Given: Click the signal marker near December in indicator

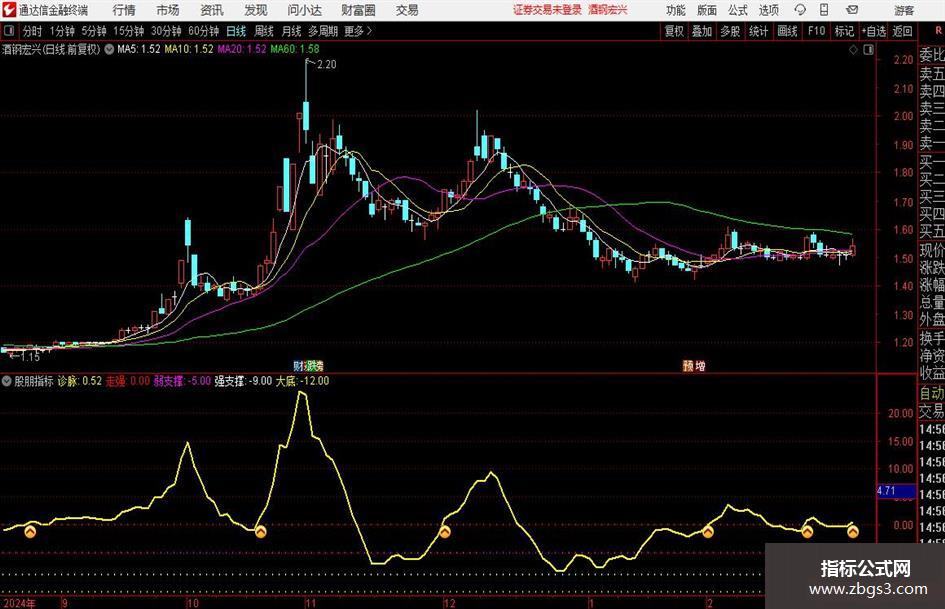Looking at the screenshot, I should pos(445,532).
